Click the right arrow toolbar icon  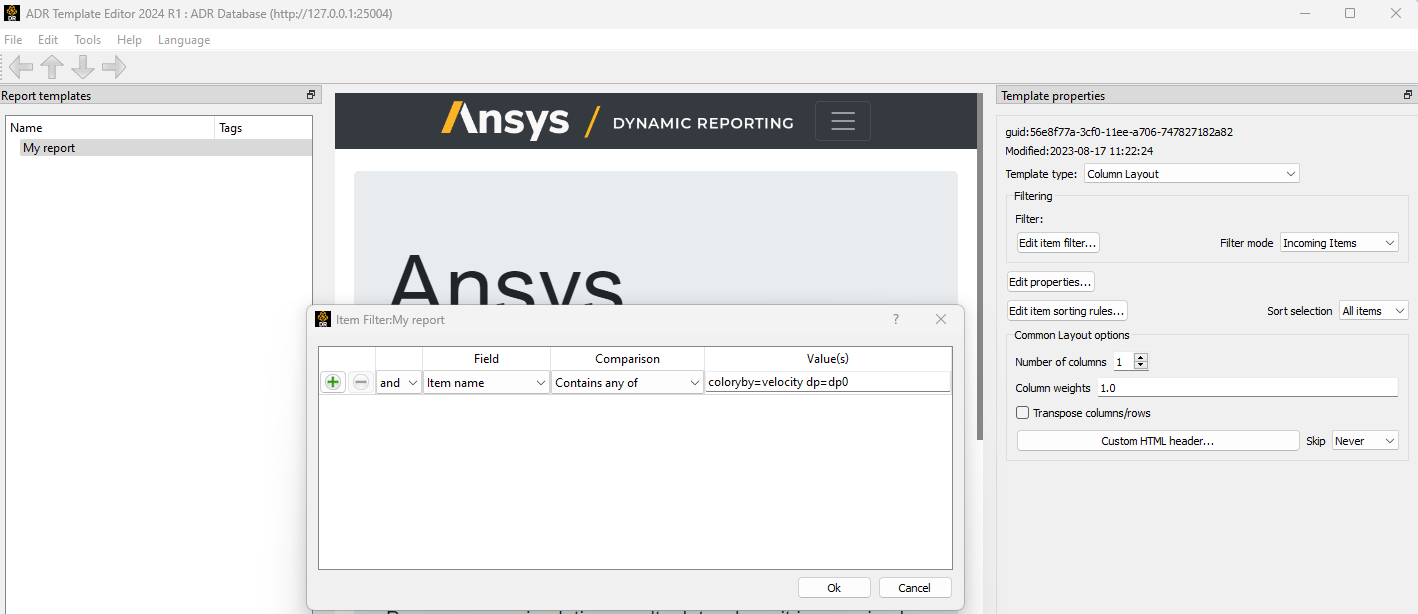[114, 67]
